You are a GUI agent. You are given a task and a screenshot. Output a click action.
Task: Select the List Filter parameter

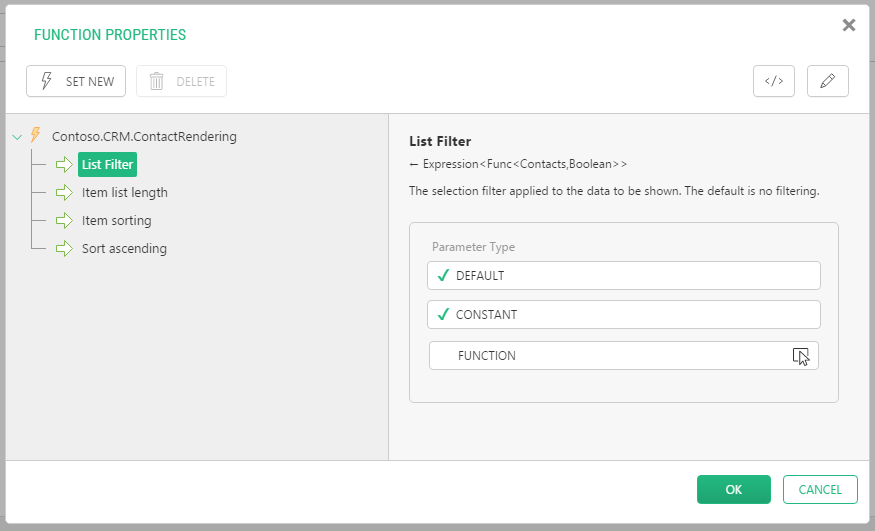(x=107, y=164)
